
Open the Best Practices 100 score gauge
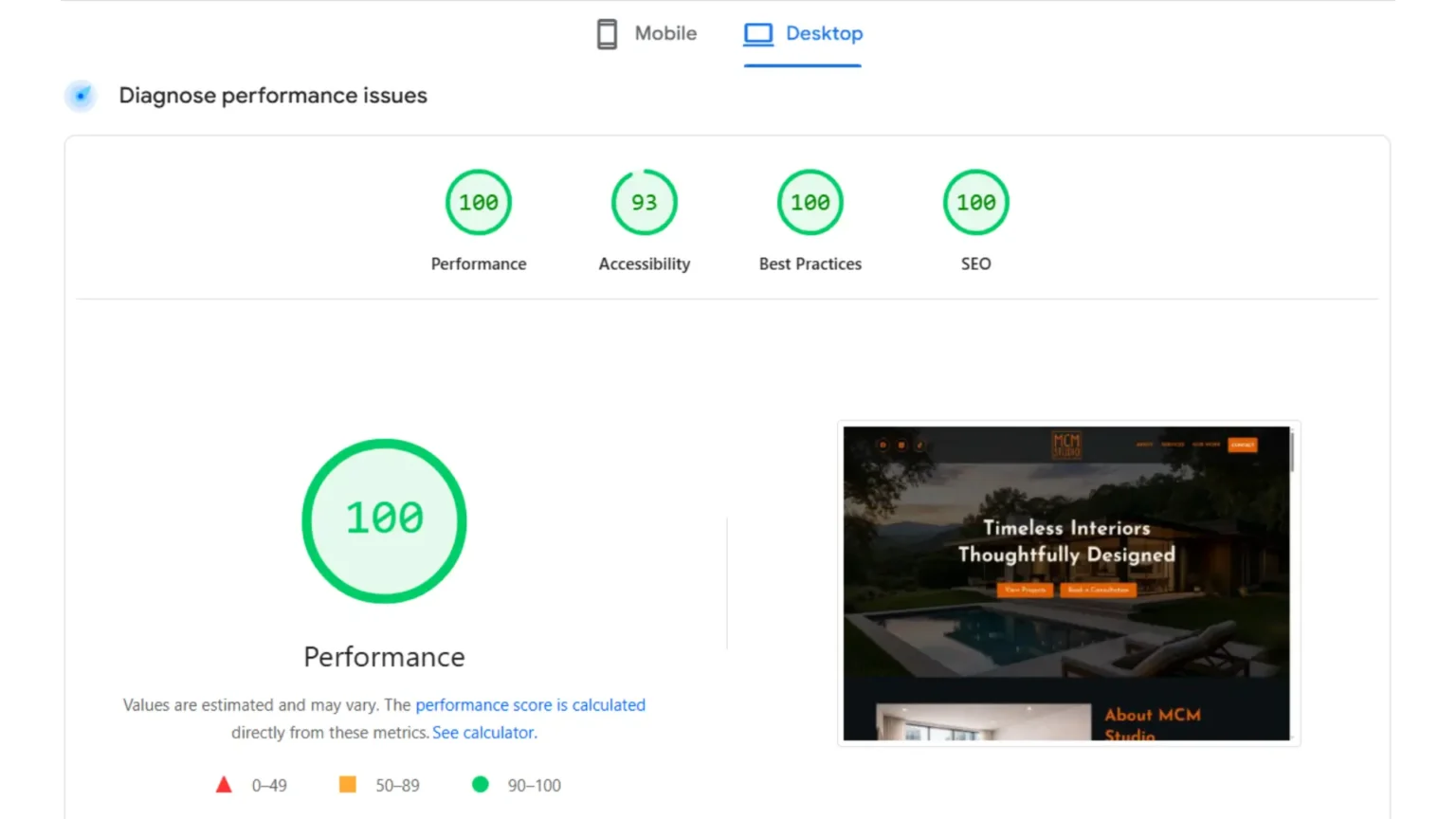(810, 202)
